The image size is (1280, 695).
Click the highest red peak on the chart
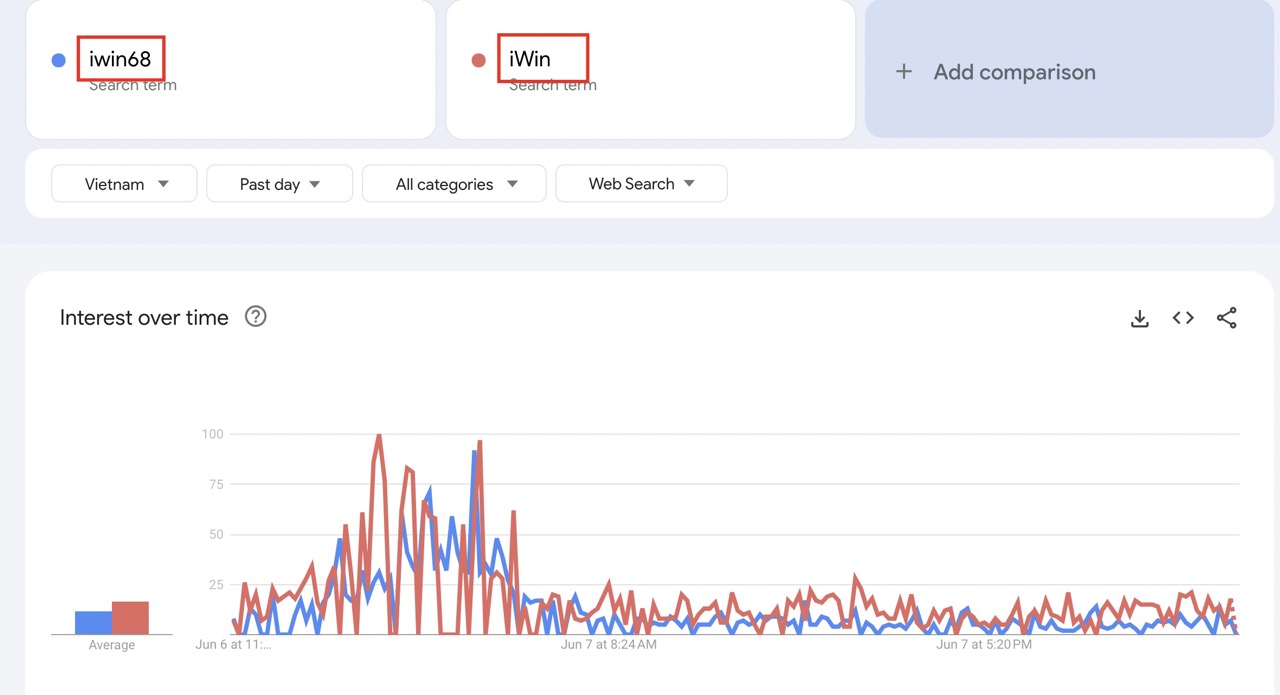[x=379, y=436]
